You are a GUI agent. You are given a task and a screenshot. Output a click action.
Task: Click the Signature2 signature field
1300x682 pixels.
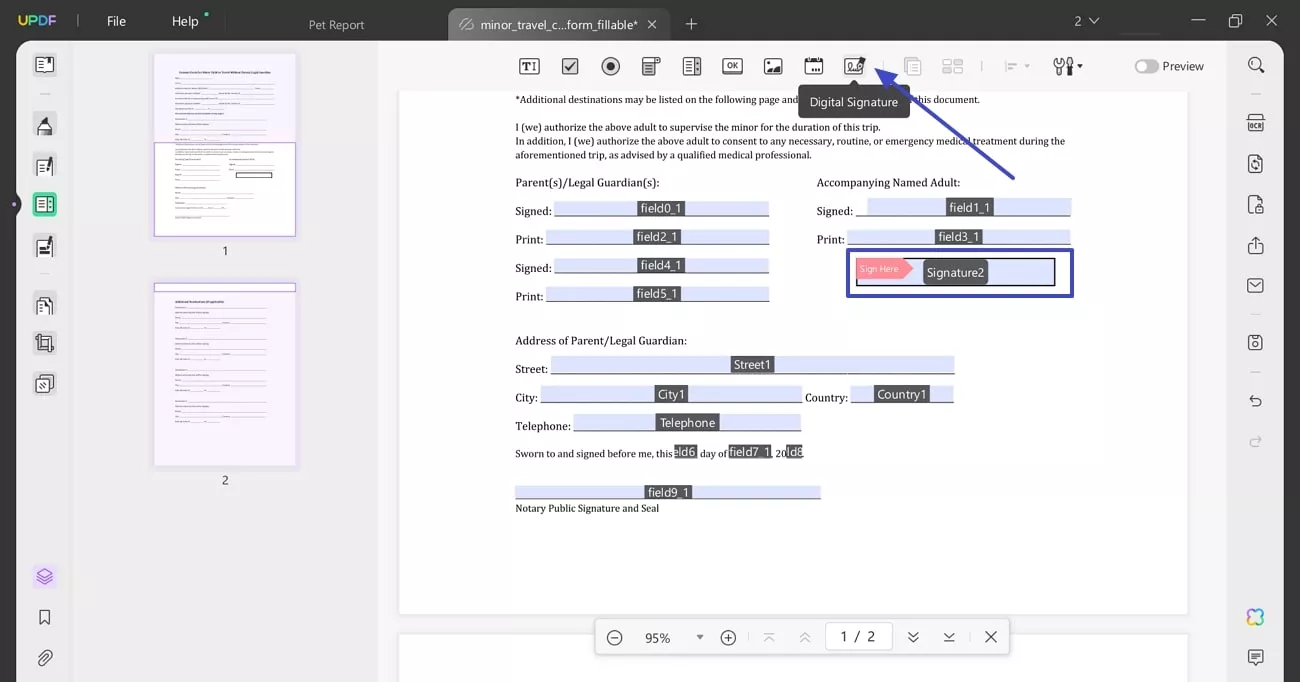pyautogui.click(x=955, y=272)
